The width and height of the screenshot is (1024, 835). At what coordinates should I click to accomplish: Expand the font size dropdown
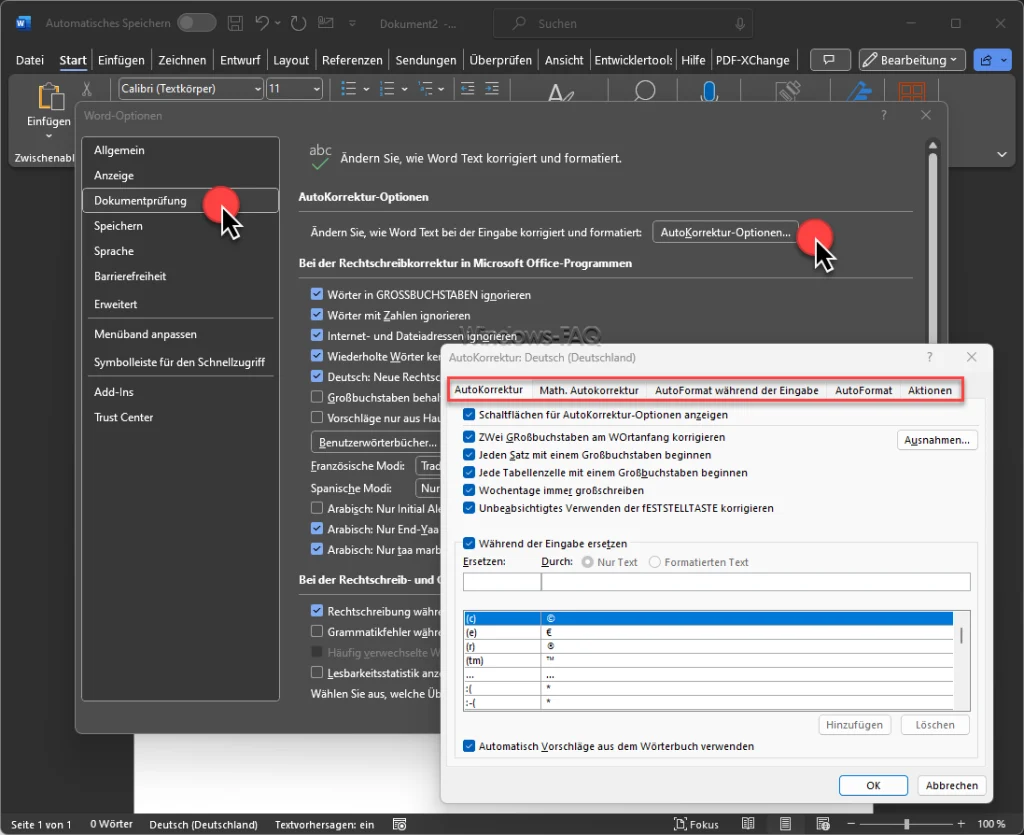point(316,89)
